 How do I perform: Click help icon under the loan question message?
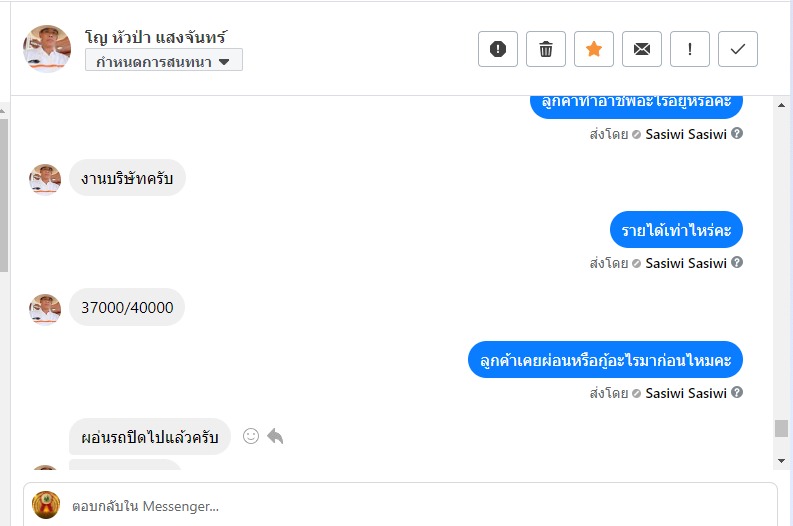click(737, 392)
